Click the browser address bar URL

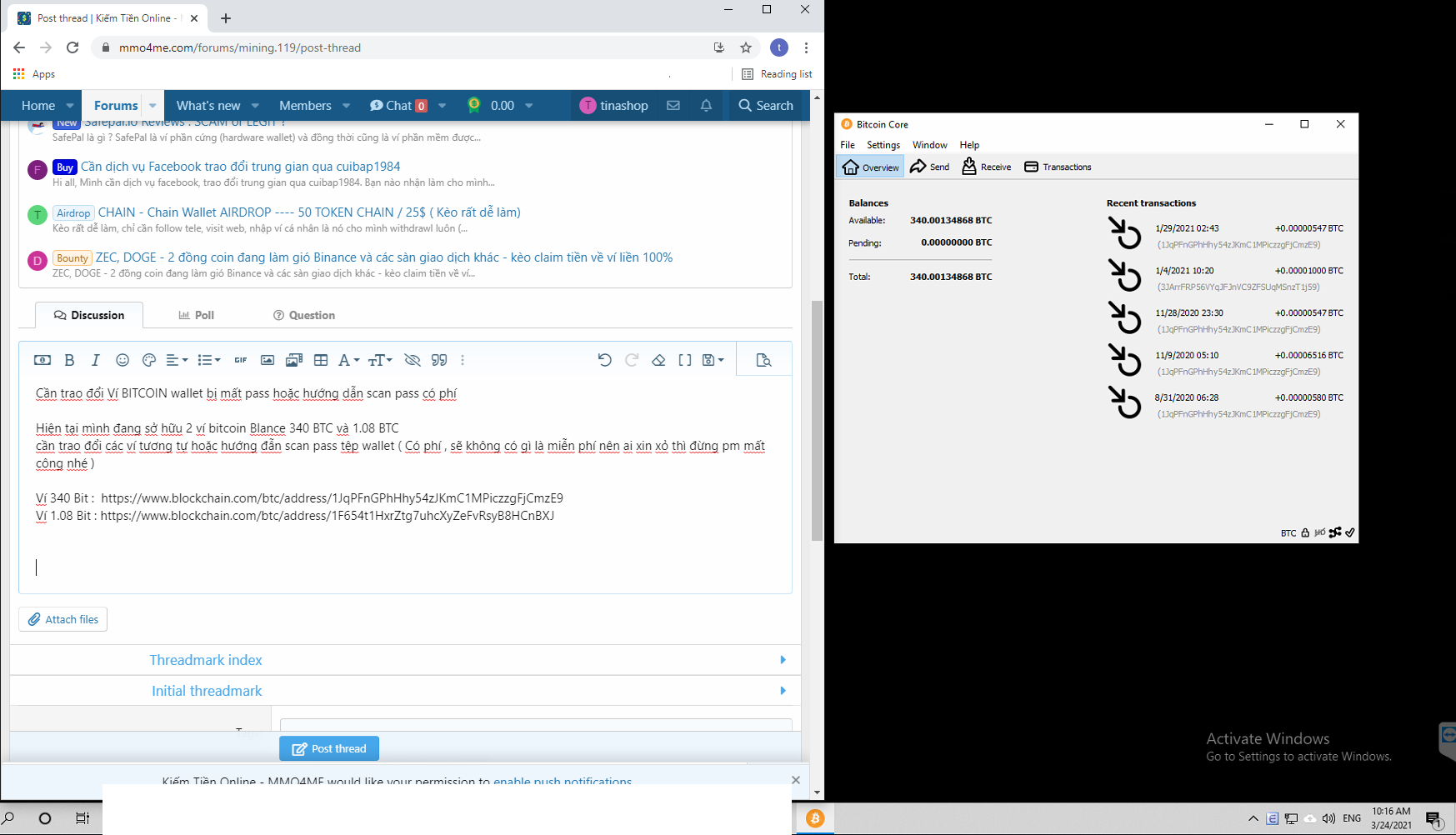(240, 47)
